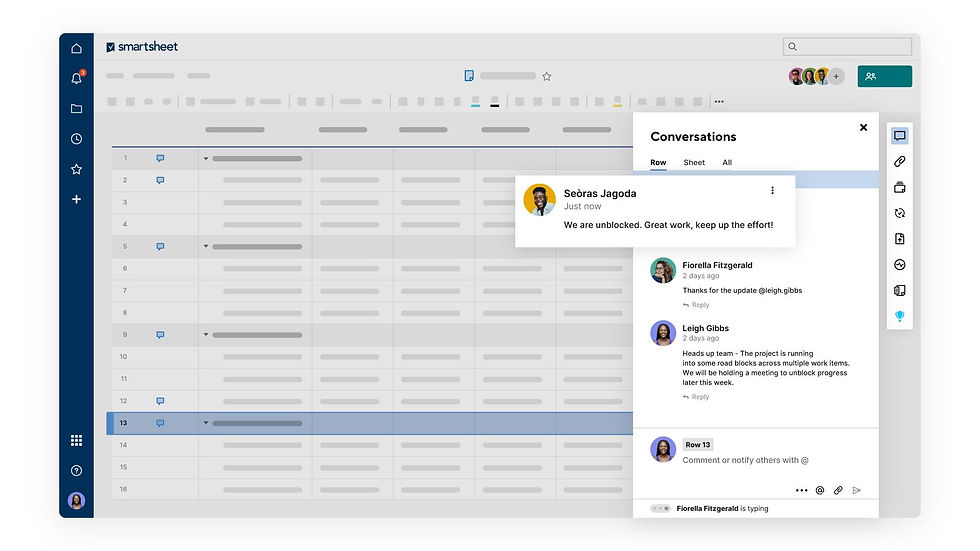Switch to the Row tab in Conversations

[658, 162]
